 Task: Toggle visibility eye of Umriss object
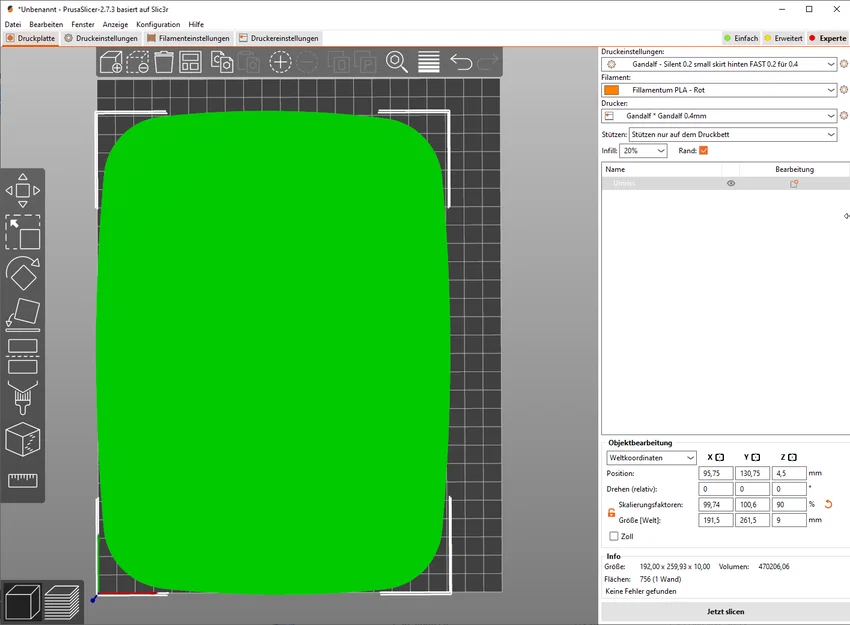(731, 183)
